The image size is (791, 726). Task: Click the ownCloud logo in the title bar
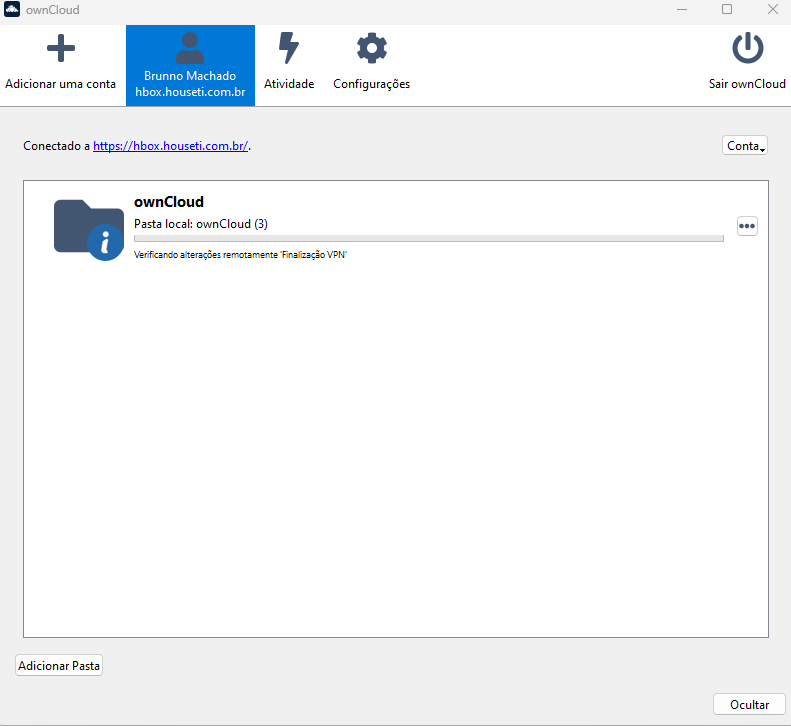12,10
